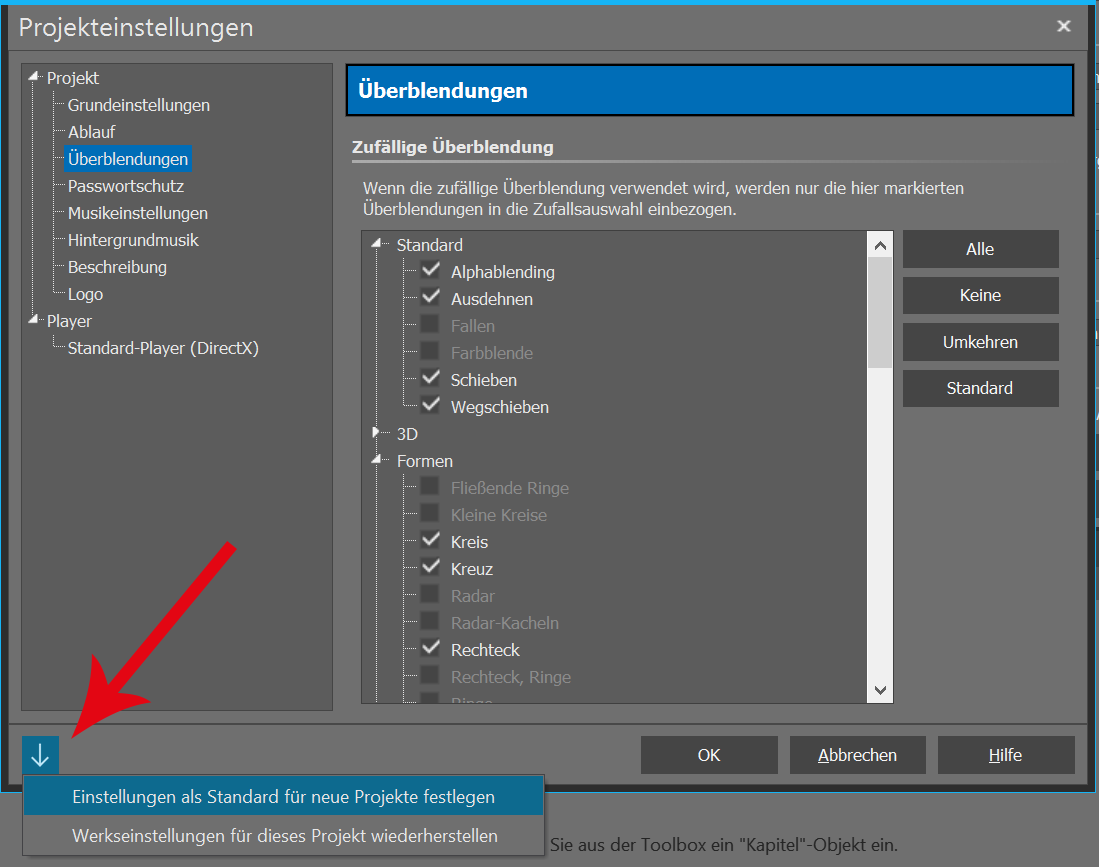Collapse the Formen group
Viewport: 1099px width, 867px height.
(377, 461)
